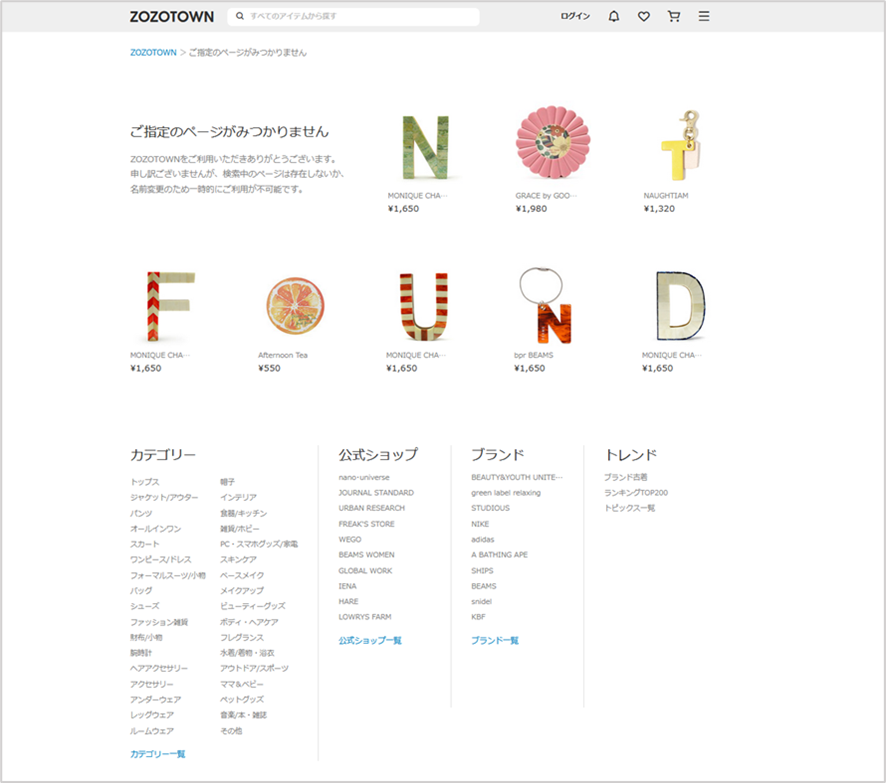The height and width of the screenshot is (783, 886).
Task: Open the GLOBAL WORK shop link
Action: [365, 571]
